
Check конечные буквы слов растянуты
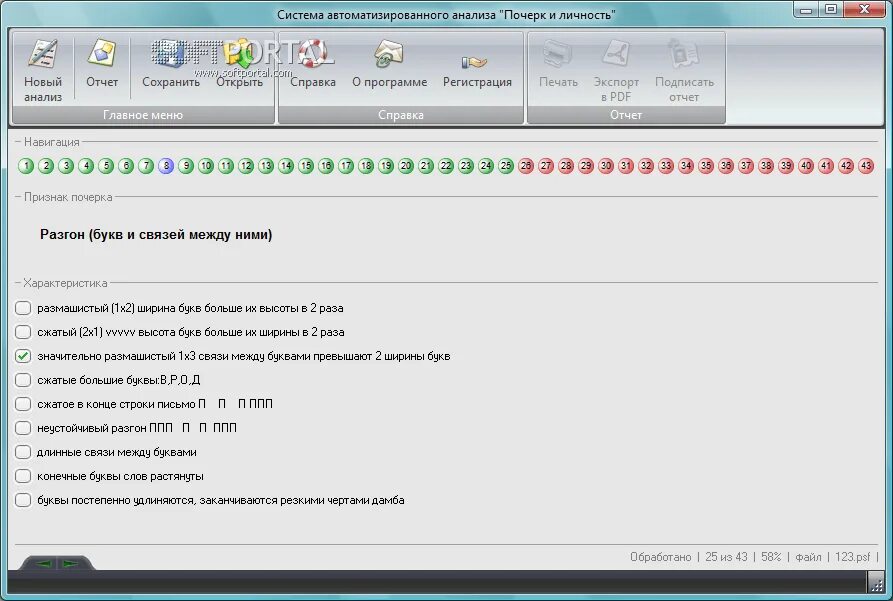coord(23,476)
